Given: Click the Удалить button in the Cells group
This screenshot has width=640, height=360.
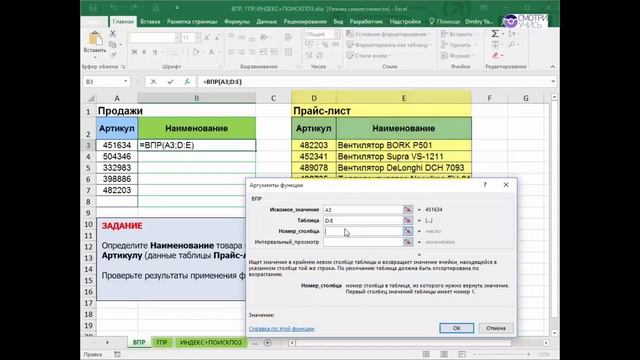Looking at the screenshot, I should point(457,45).
